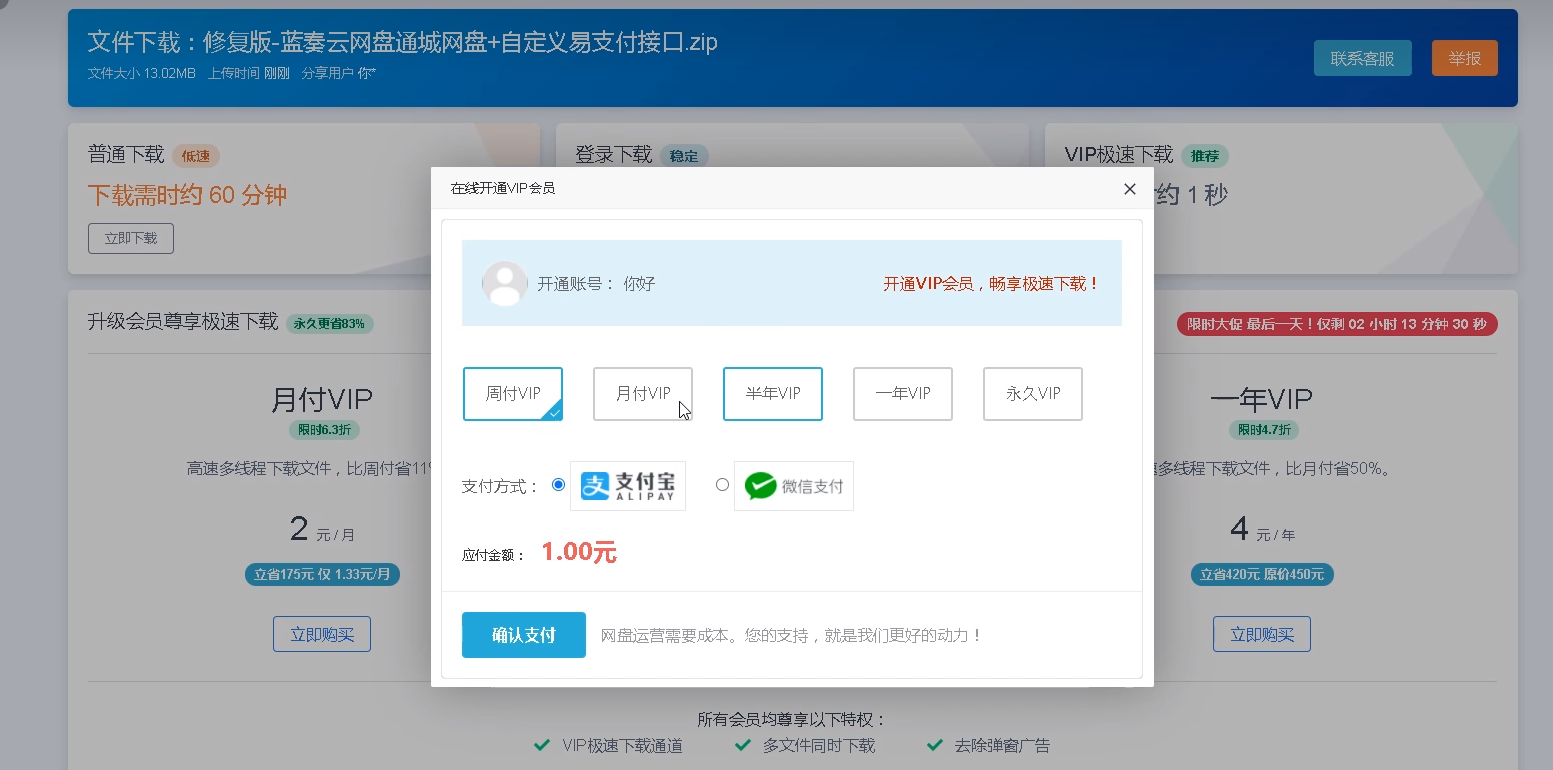Click the 推荐 recommended badge
This screenshot has width=1553, height=770.
point(1205,156)
